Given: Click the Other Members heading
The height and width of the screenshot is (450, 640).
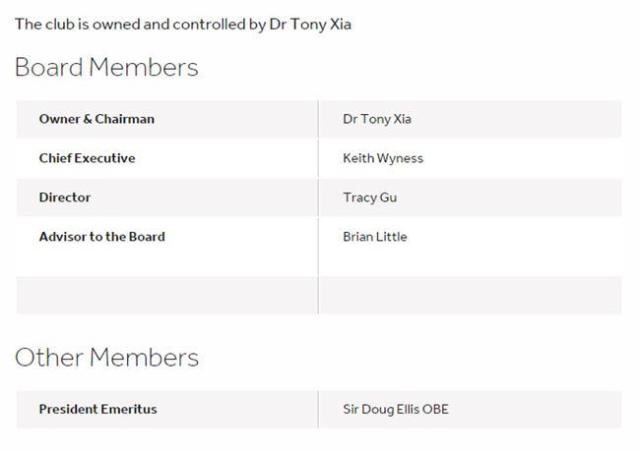Looking at the screenshot, I should pyautogui.click(x=106, y=358).
